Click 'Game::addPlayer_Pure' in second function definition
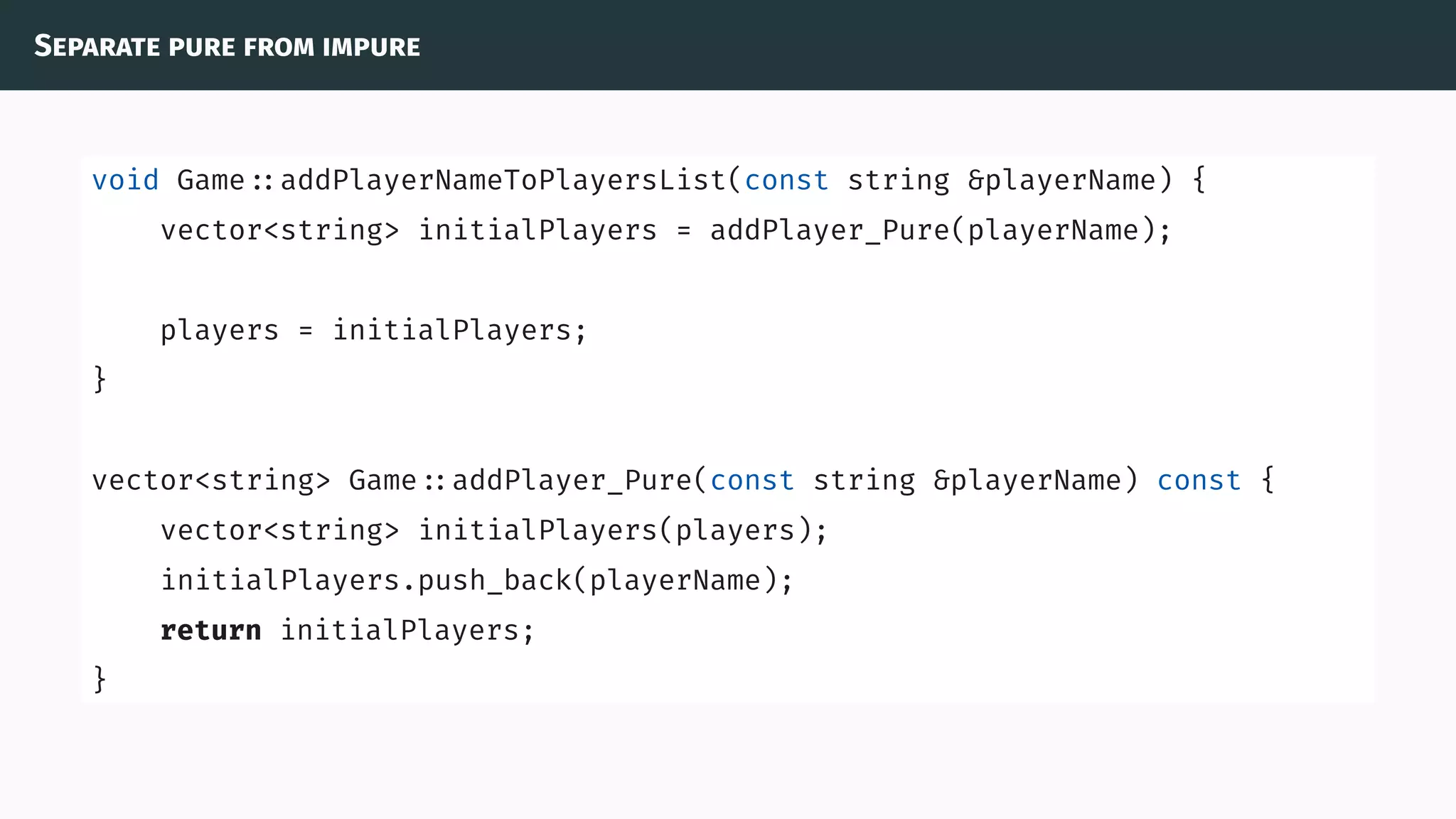This screenshot has width=1456, height=819. (x=519, y=481)
